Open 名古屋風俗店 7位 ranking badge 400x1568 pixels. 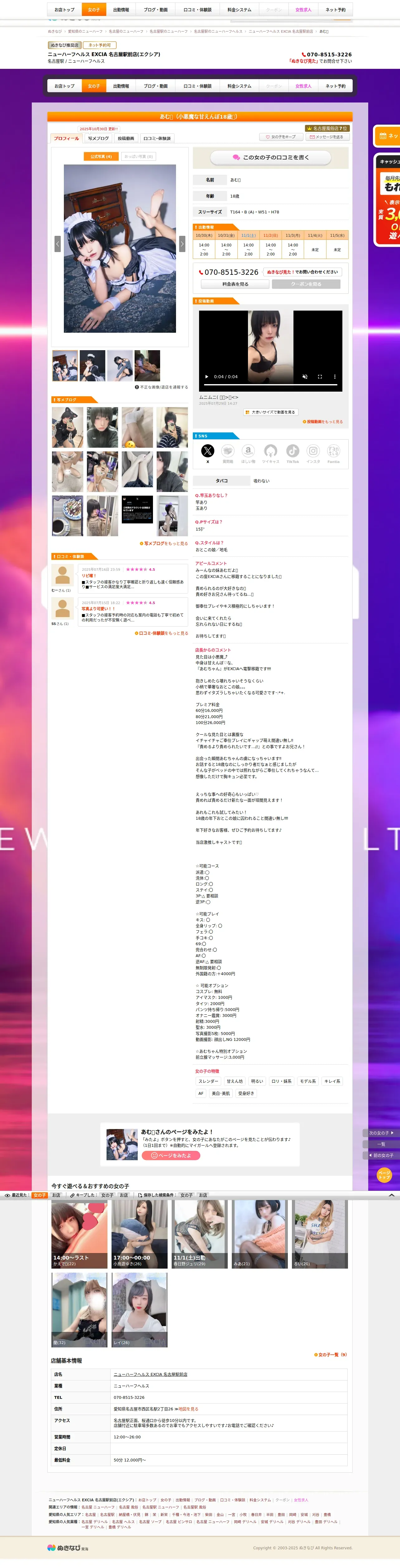tap(327, 128)
